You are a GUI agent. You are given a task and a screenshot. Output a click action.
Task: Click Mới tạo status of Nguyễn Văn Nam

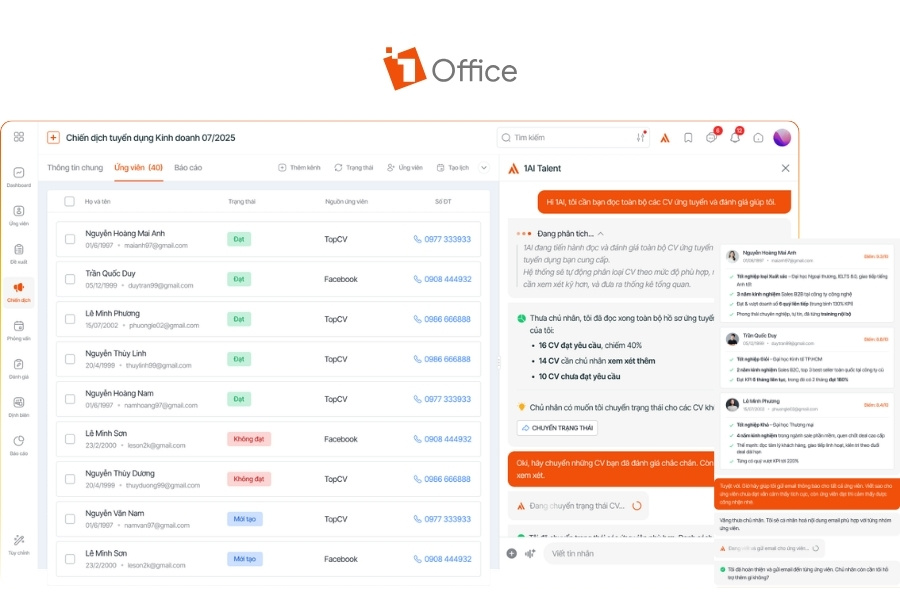point(245,519)
